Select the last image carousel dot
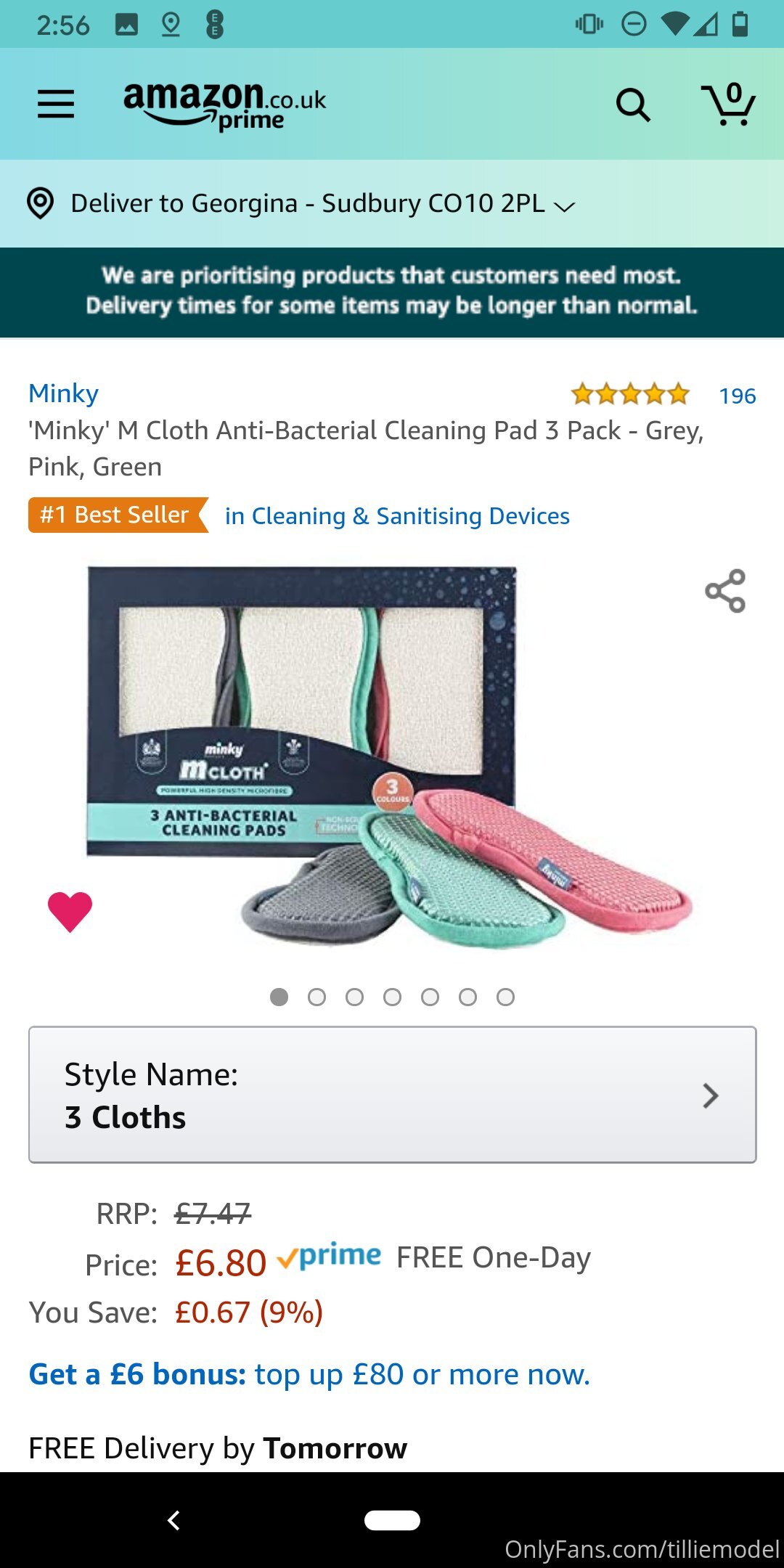Screen dimensions: 784x1568 pos(505,997)
